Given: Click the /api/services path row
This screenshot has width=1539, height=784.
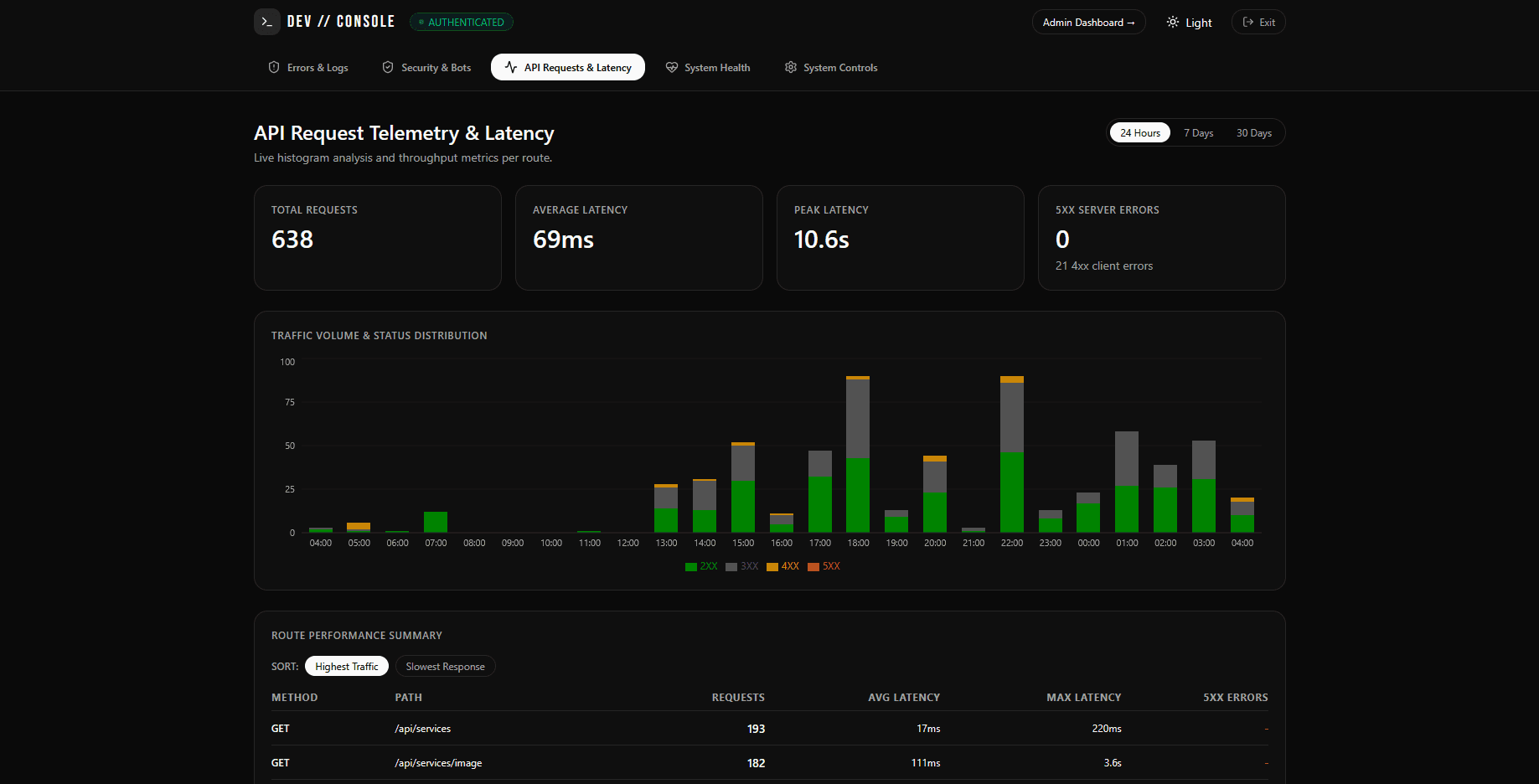Looking at the screenshot, I should 770,729.
